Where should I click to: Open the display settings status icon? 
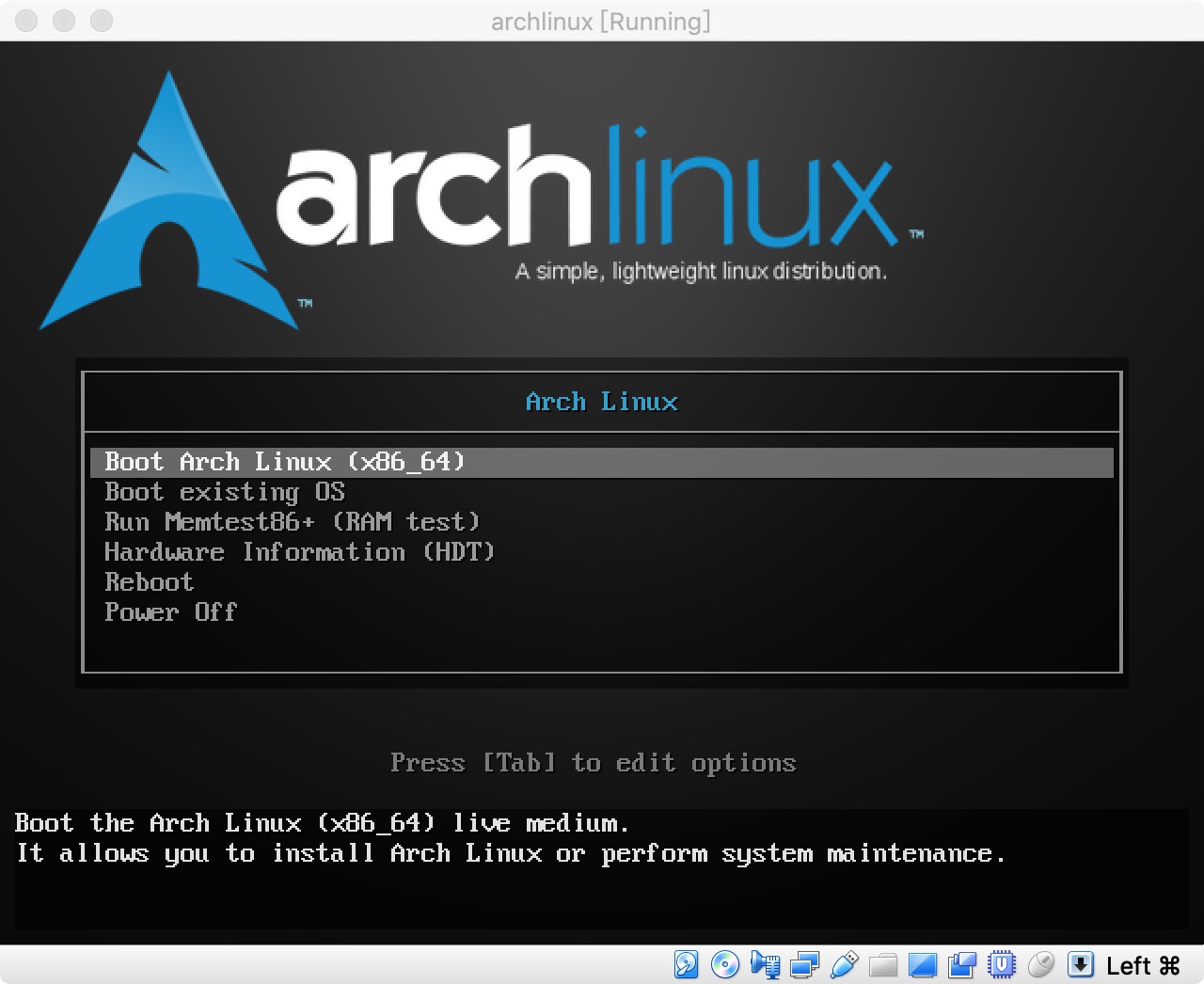(923, 964)
